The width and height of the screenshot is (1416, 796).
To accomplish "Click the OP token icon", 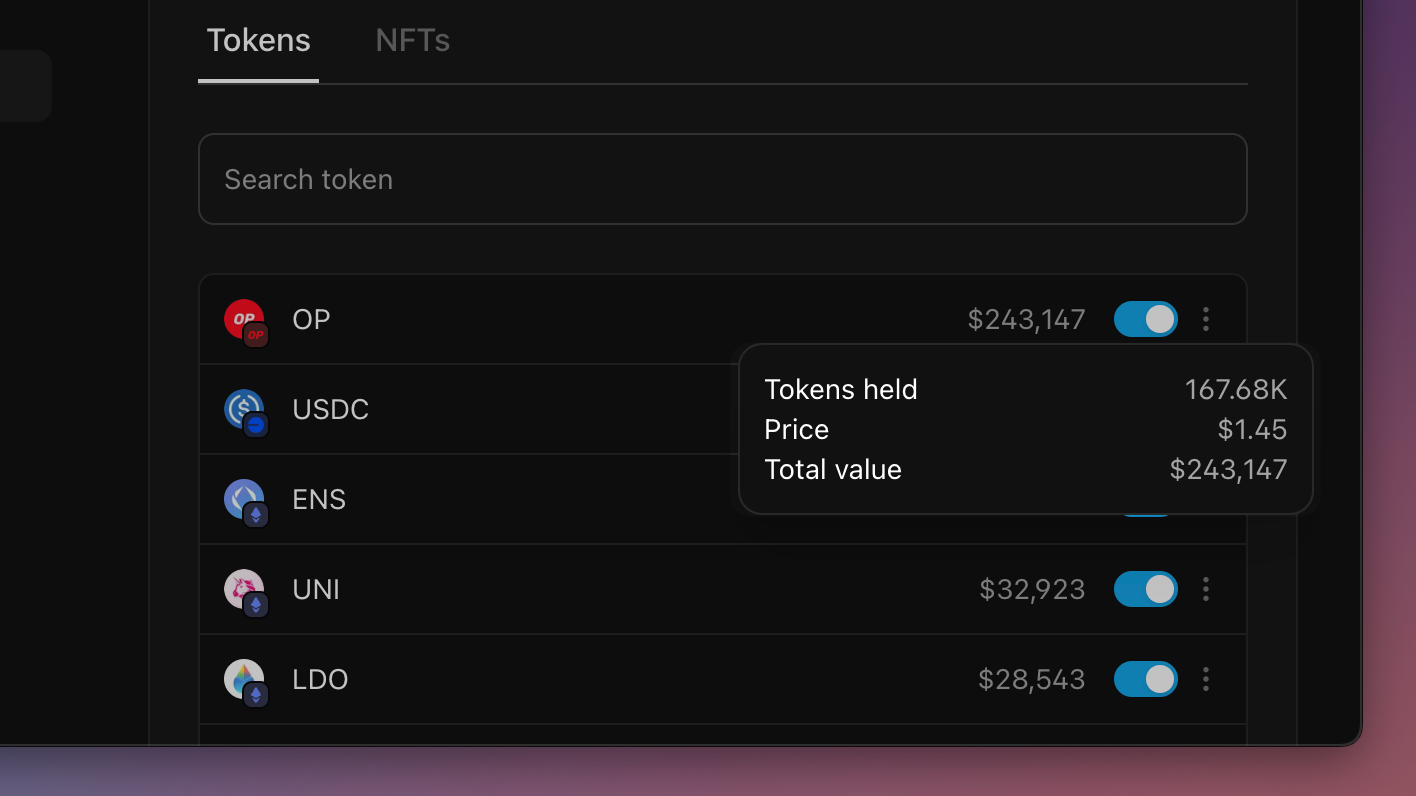I will [241, 318].
